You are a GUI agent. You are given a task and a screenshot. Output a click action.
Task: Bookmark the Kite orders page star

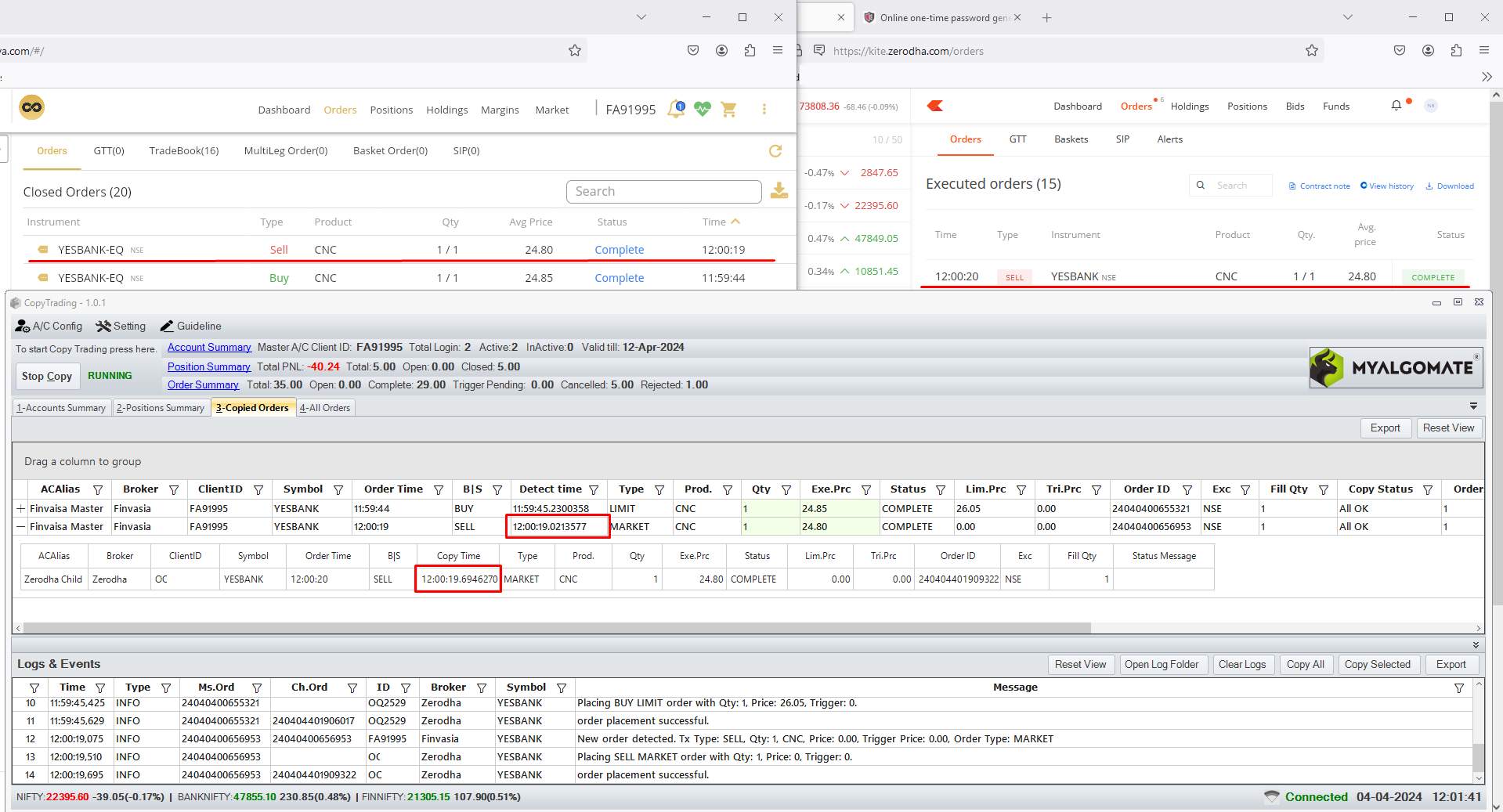(1312, 50)
